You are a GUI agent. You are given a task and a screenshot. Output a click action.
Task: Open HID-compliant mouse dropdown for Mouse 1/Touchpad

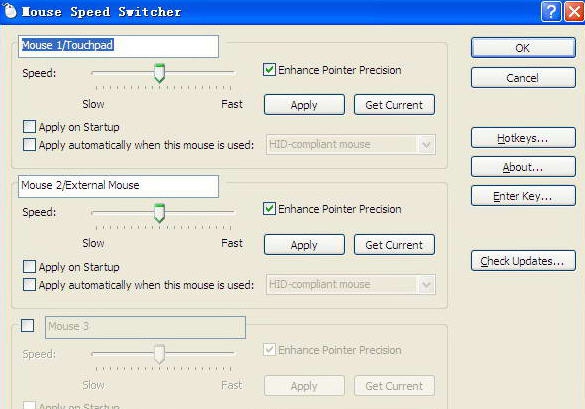tap(351, 144)
